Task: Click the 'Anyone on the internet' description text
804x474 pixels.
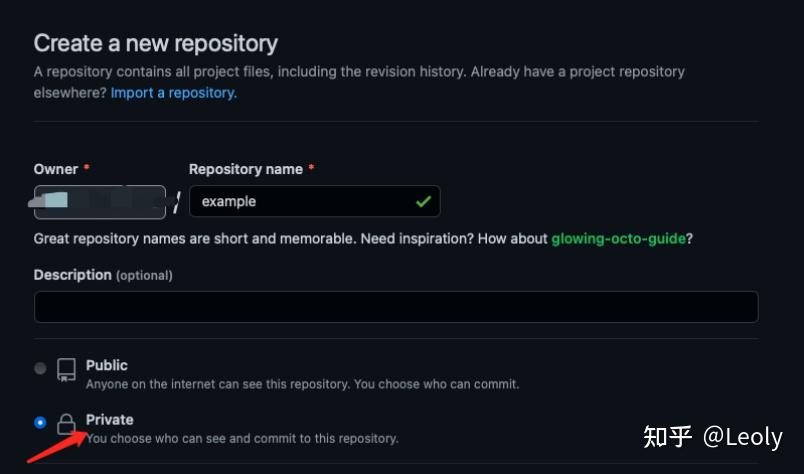Action: [x=302, y=384]
